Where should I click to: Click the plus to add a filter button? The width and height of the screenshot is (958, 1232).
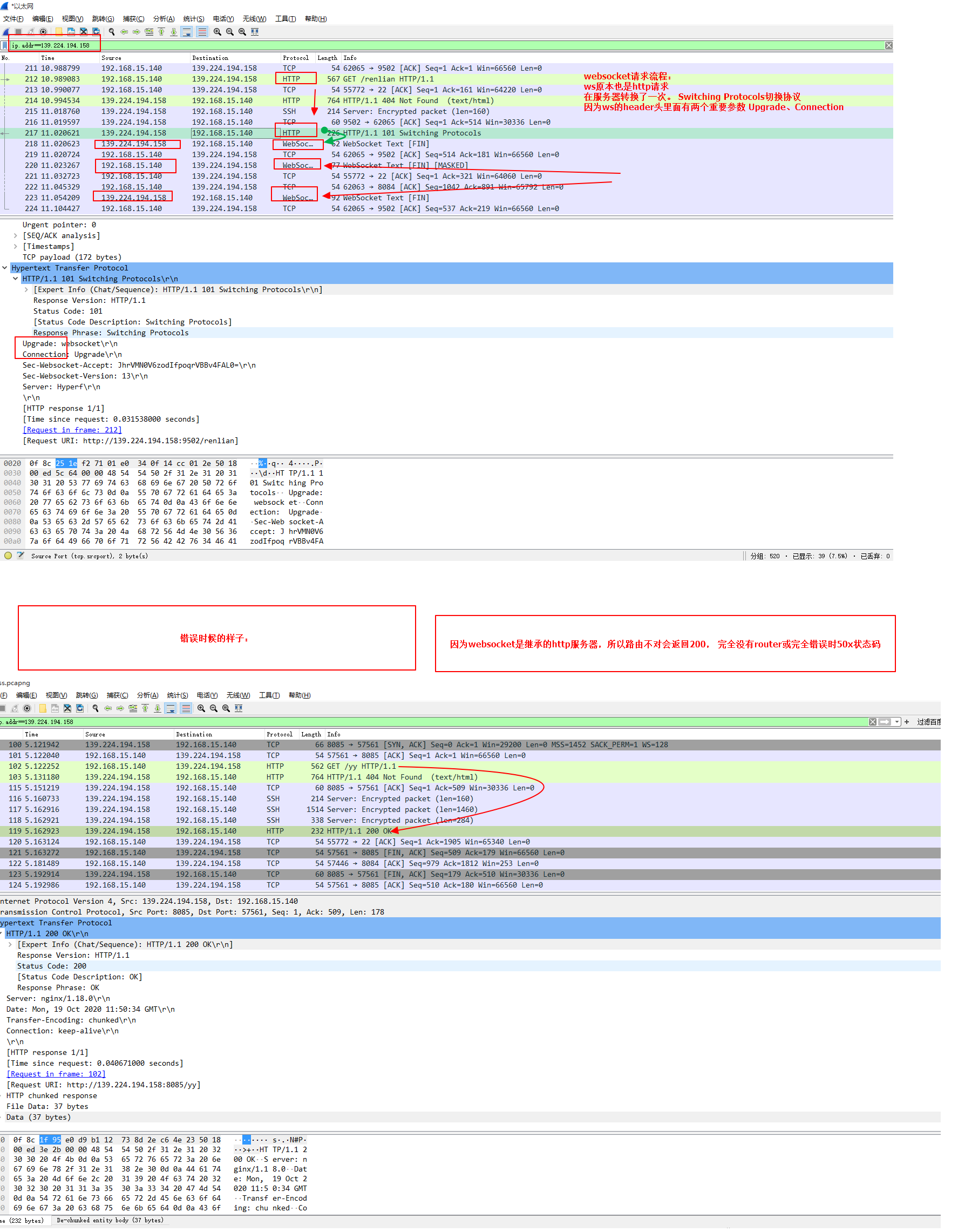point(907,722)
